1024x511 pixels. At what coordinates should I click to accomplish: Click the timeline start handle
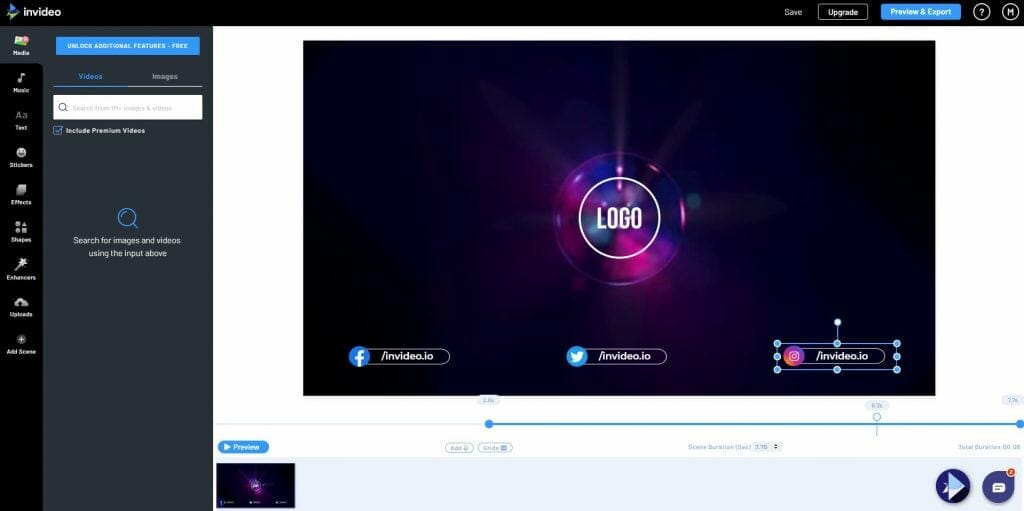click(488, 424)
